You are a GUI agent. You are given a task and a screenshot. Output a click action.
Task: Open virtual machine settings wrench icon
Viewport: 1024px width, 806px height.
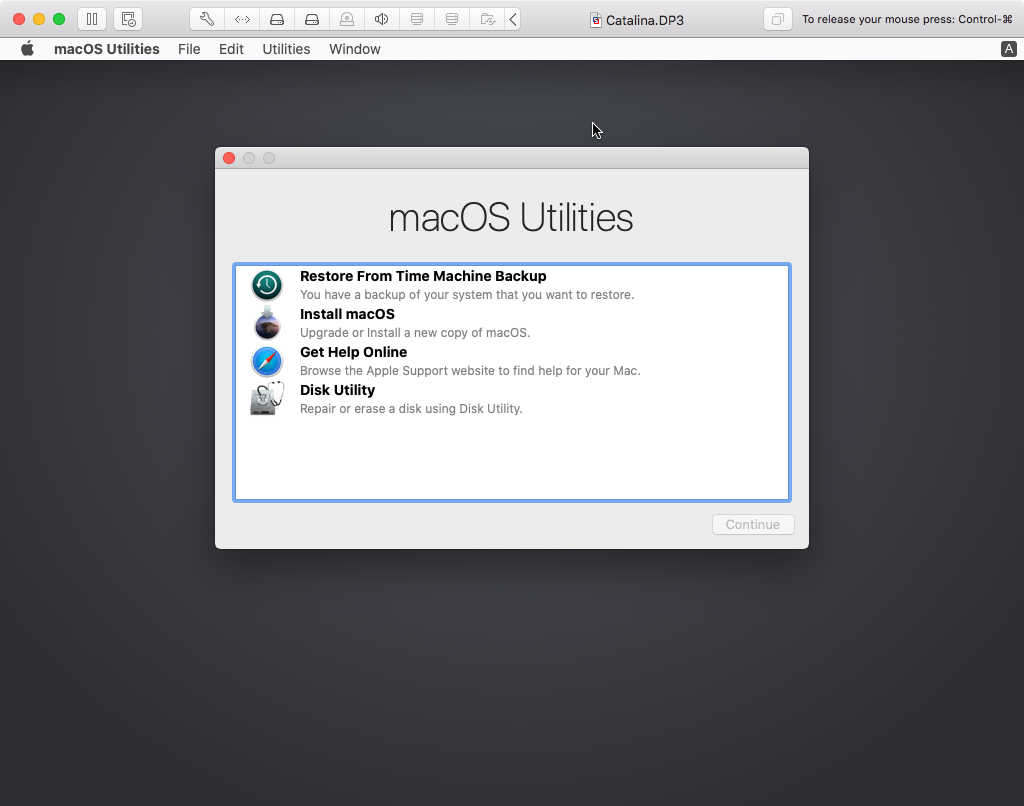tap(207, 20)
